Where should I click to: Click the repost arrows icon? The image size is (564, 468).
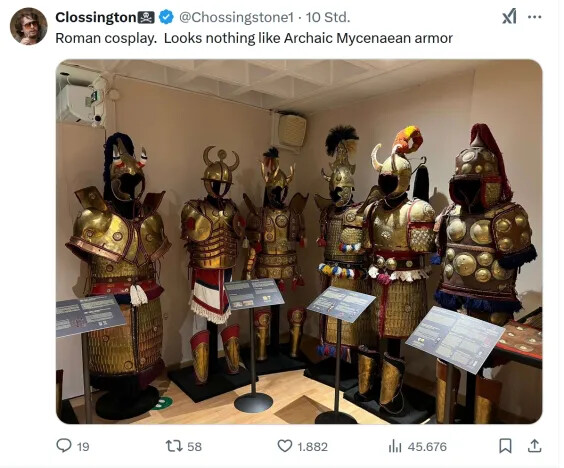pos(173,446)
